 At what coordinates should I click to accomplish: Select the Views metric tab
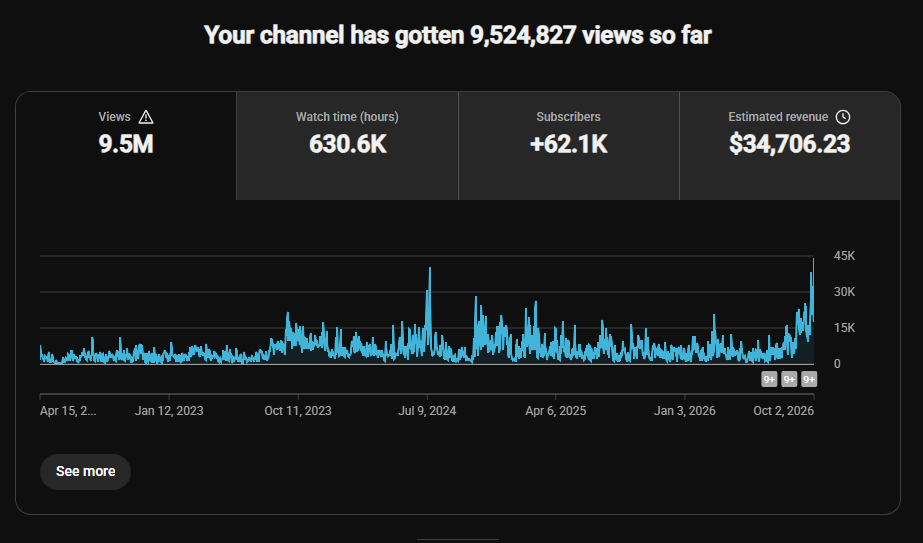[x=126, y=146]
